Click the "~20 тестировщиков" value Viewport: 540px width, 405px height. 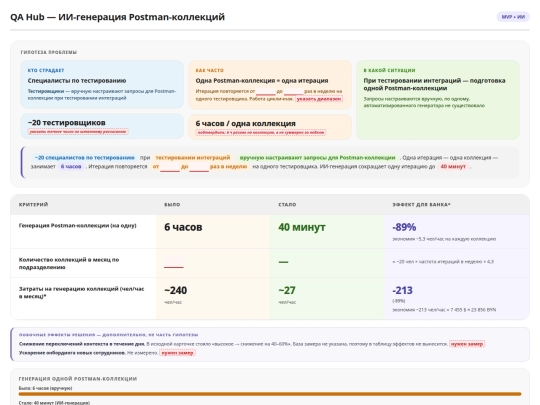click(66, 123)
